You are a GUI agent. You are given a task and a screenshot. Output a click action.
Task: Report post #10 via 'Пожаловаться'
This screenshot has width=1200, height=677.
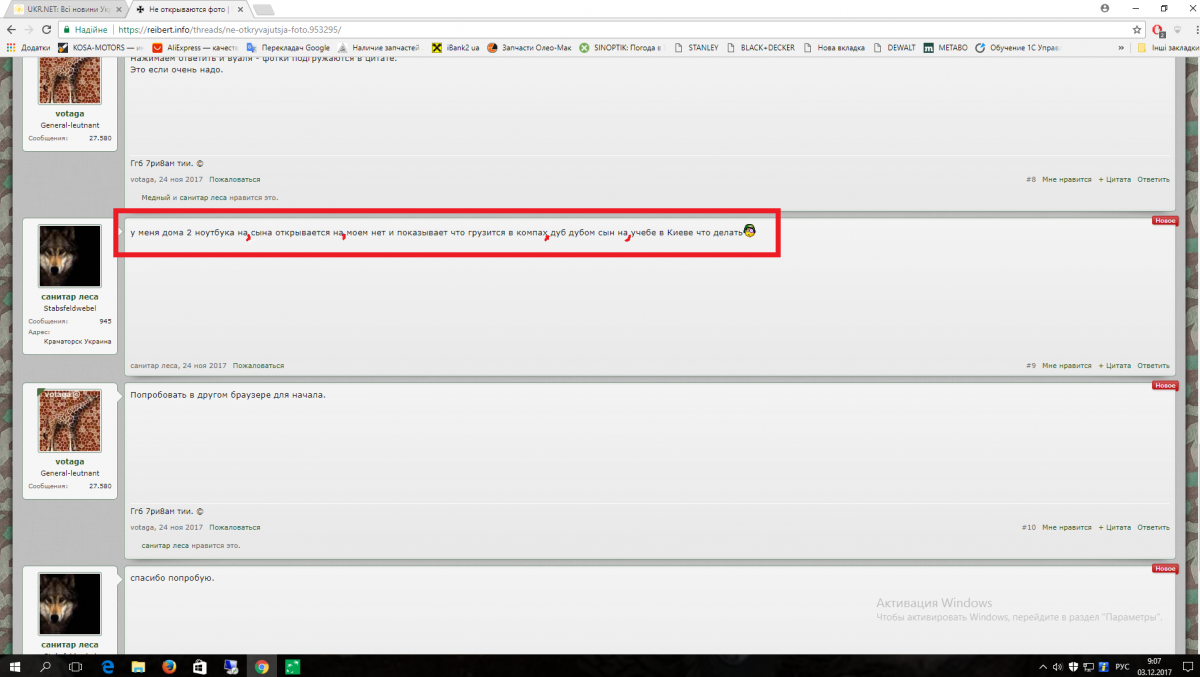pyautogui.click(x=234, y=527)
